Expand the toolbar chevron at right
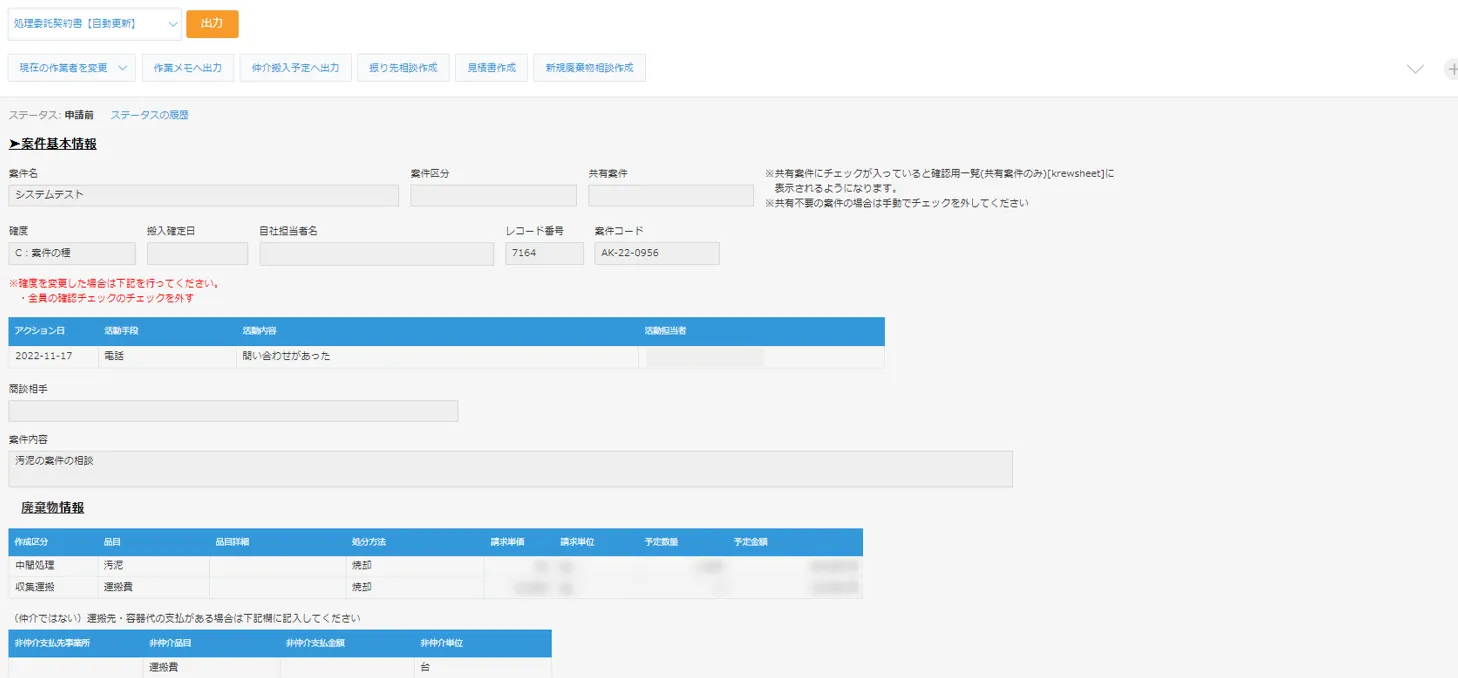Viewport: 1458px width, 678px height. pos(1415,69)
